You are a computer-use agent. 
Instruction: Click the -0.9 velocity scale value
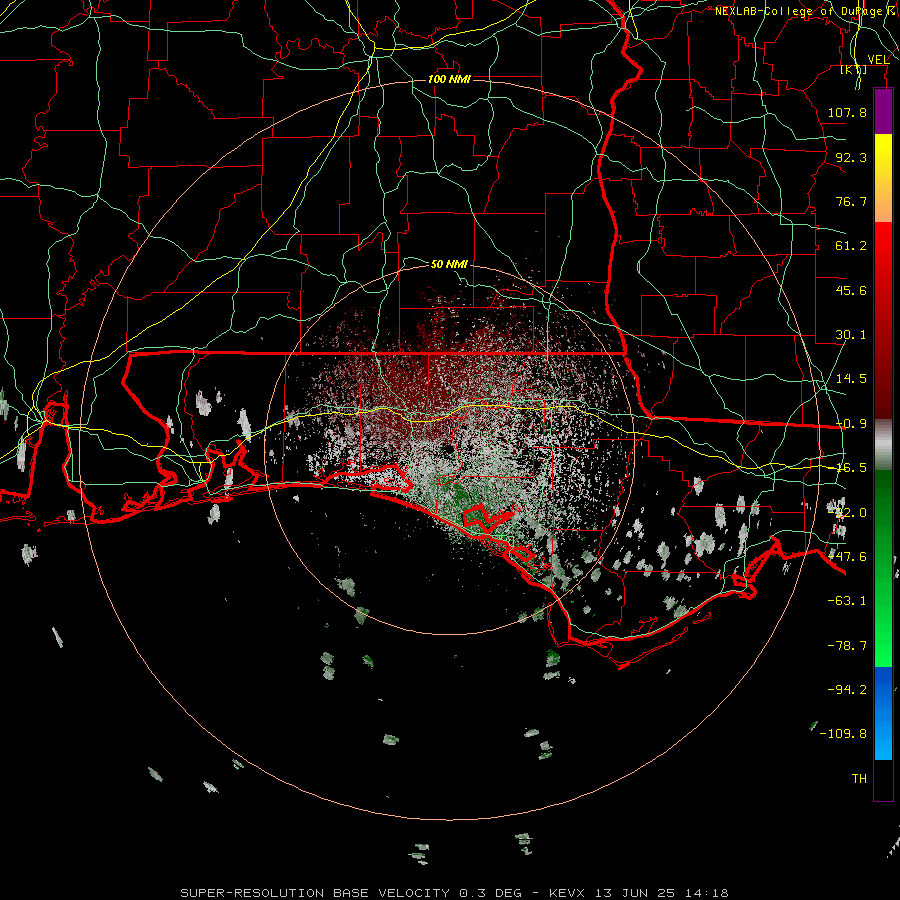851,424
